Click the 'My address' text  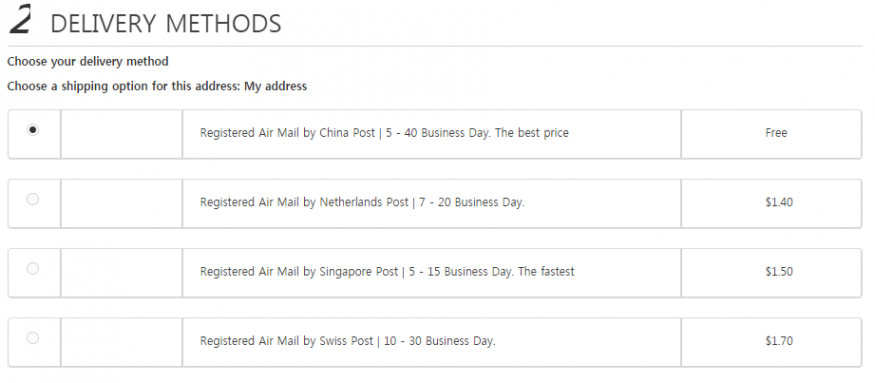point(275,86)
